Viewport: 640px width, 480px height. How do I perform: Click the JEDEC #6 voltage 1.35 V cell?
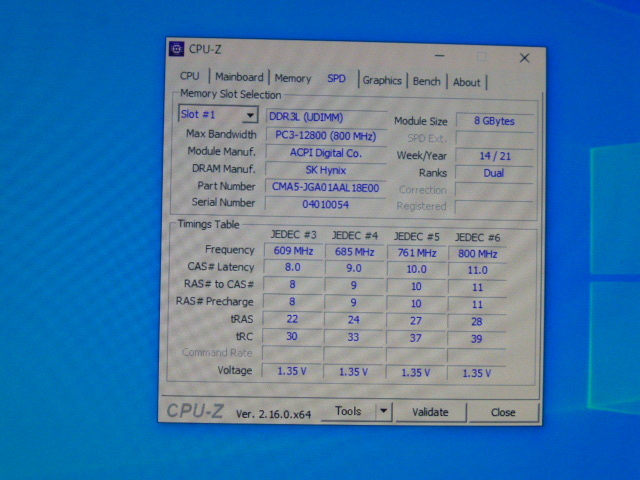(476, 373)
